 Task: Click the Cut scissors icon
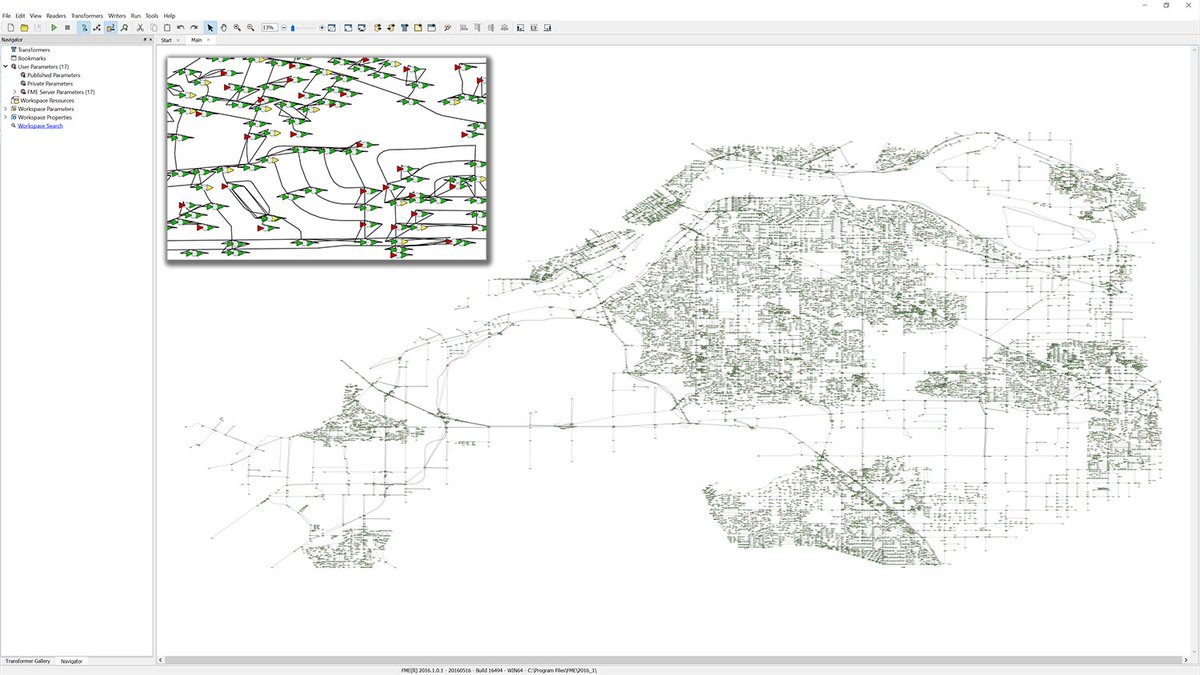click(139, 27)
